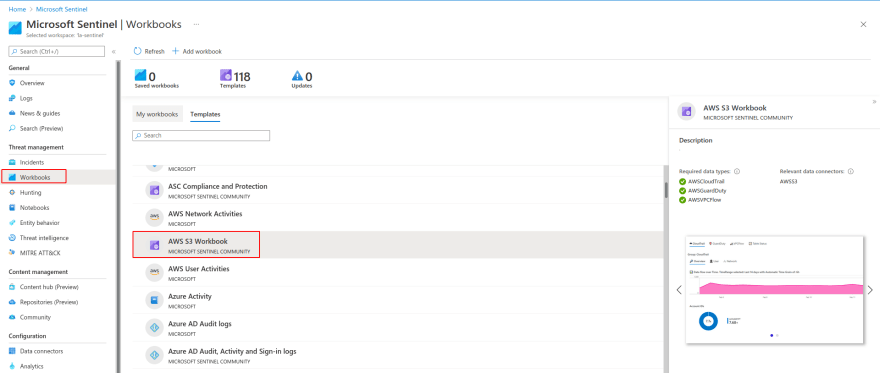Open News & guides icon
The width and height of the screenshot is (880, 373).
(x=12, y=113)
